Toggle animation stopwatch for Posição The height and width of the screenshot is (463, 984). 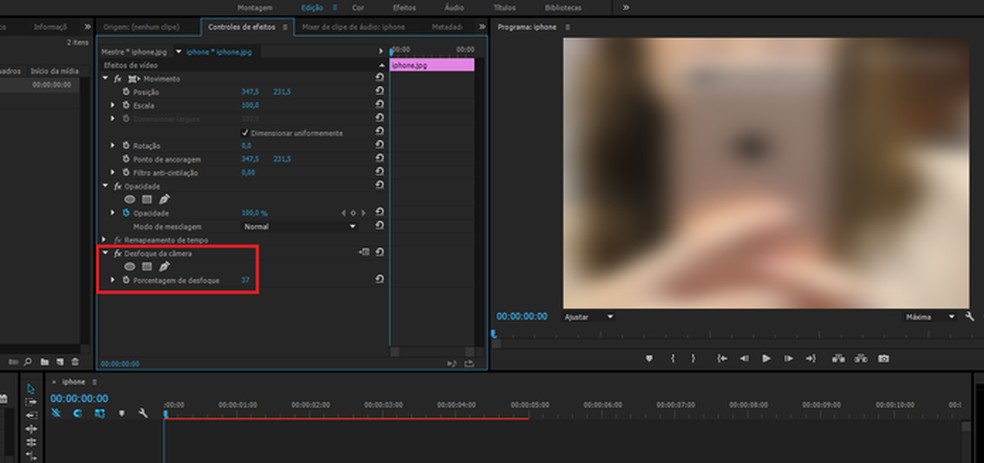[x=126, y=92]
